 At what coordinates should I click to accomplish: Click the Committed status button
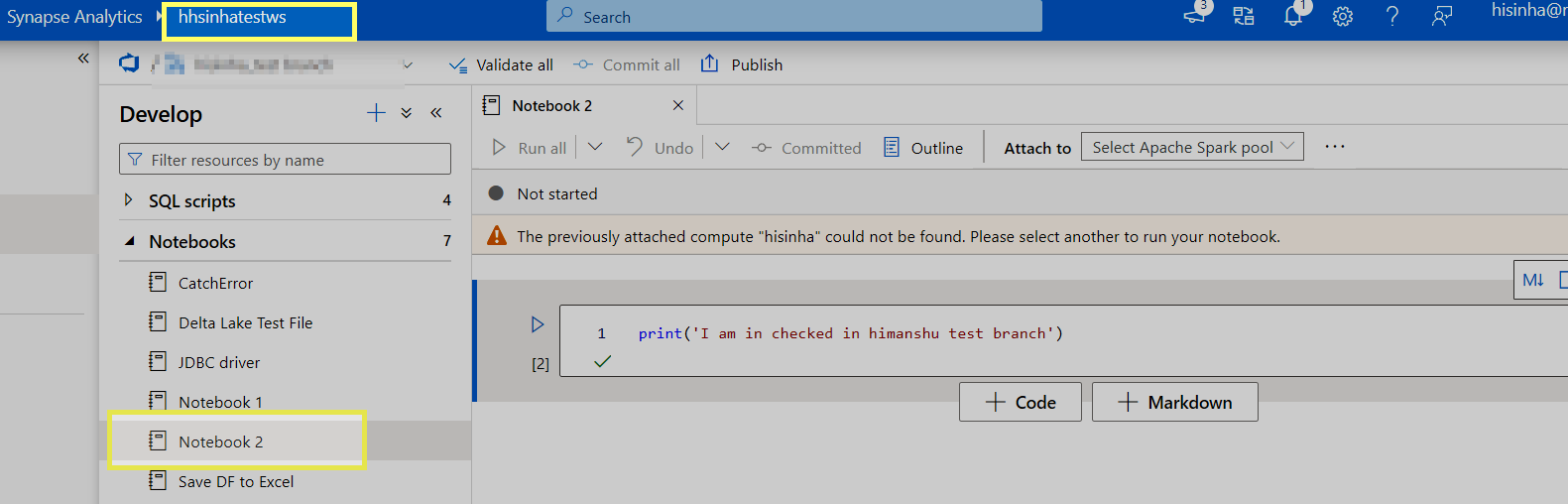(807, 148)
